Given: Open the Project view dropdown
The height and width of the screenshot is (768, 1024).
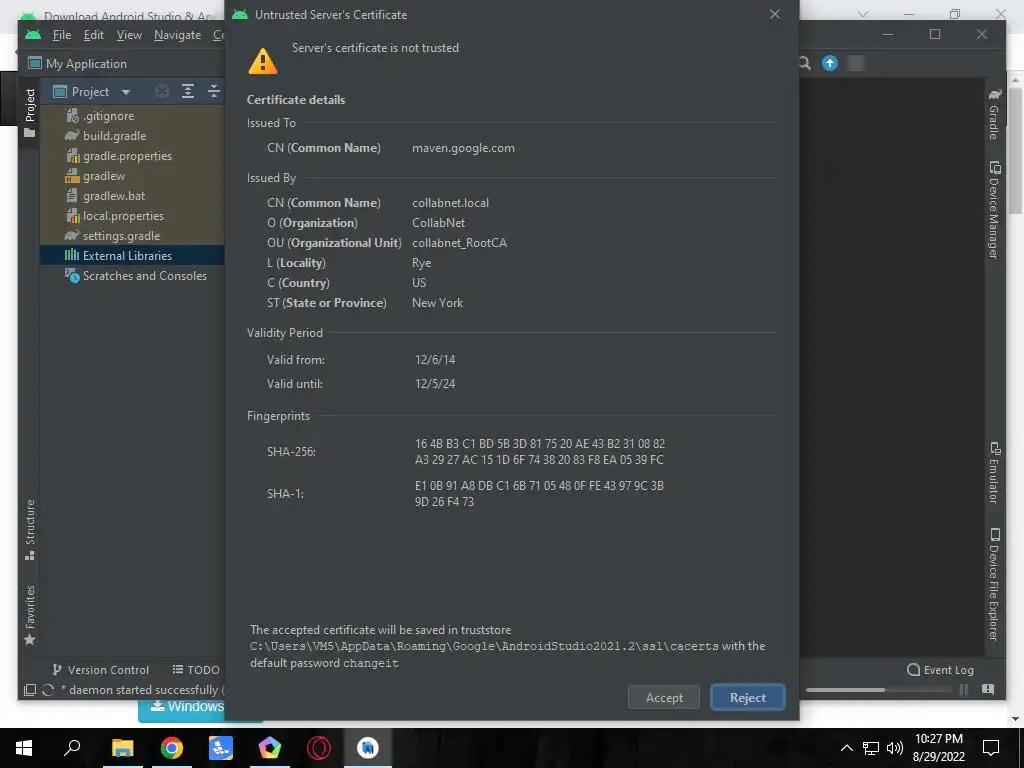Looking at the screenshot, I should point(126,92).
